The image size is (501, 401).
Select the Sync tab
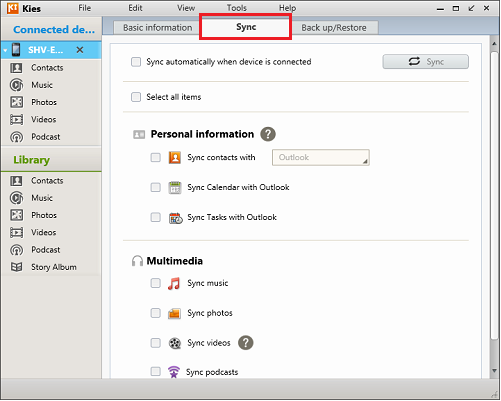point(246,27)
